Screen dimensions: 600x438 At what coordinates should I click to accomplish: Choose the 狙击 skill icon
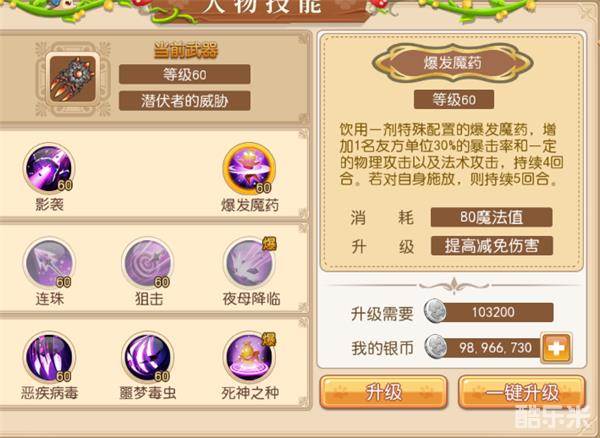(x=147, y=264)
